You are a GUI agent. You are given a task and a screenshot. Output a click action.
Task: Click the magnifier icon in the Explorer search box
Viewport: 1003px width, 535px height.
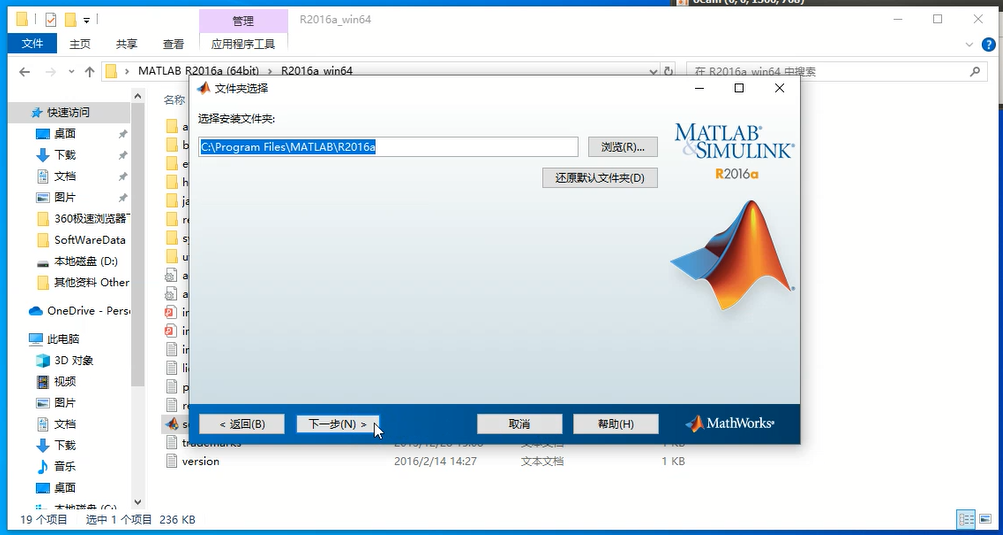coord(975,71)
